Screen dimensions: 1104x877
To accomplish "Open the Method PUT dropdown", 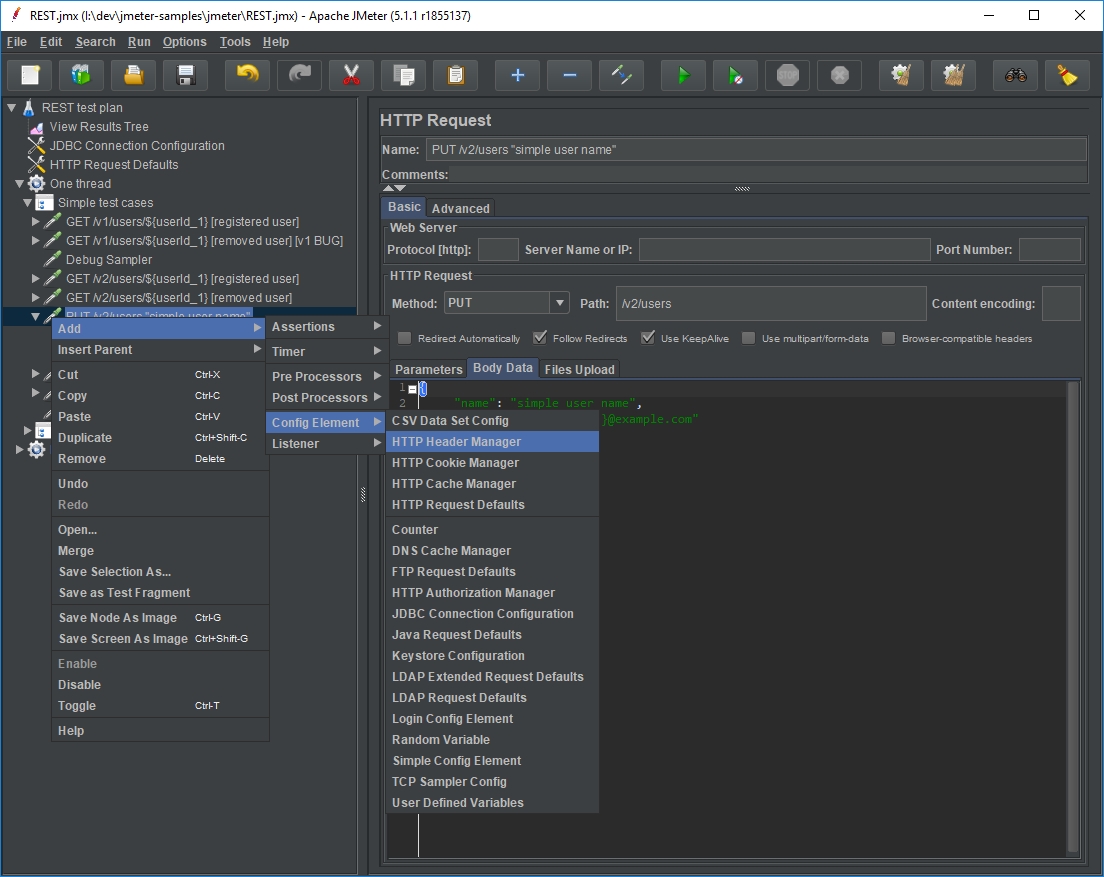I will coord(559,303).
